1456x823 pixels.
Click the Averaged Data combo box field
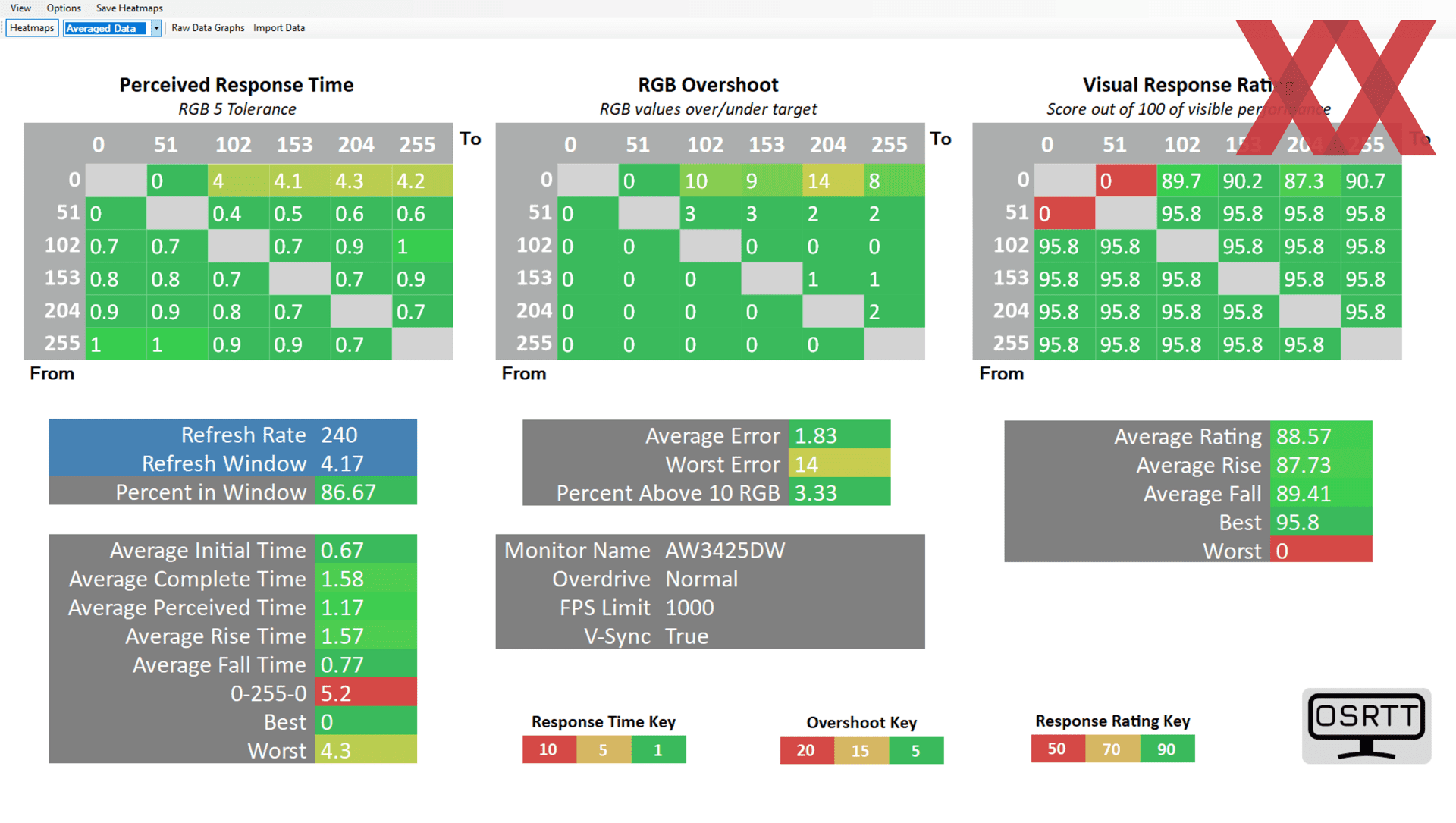[105, 28]
